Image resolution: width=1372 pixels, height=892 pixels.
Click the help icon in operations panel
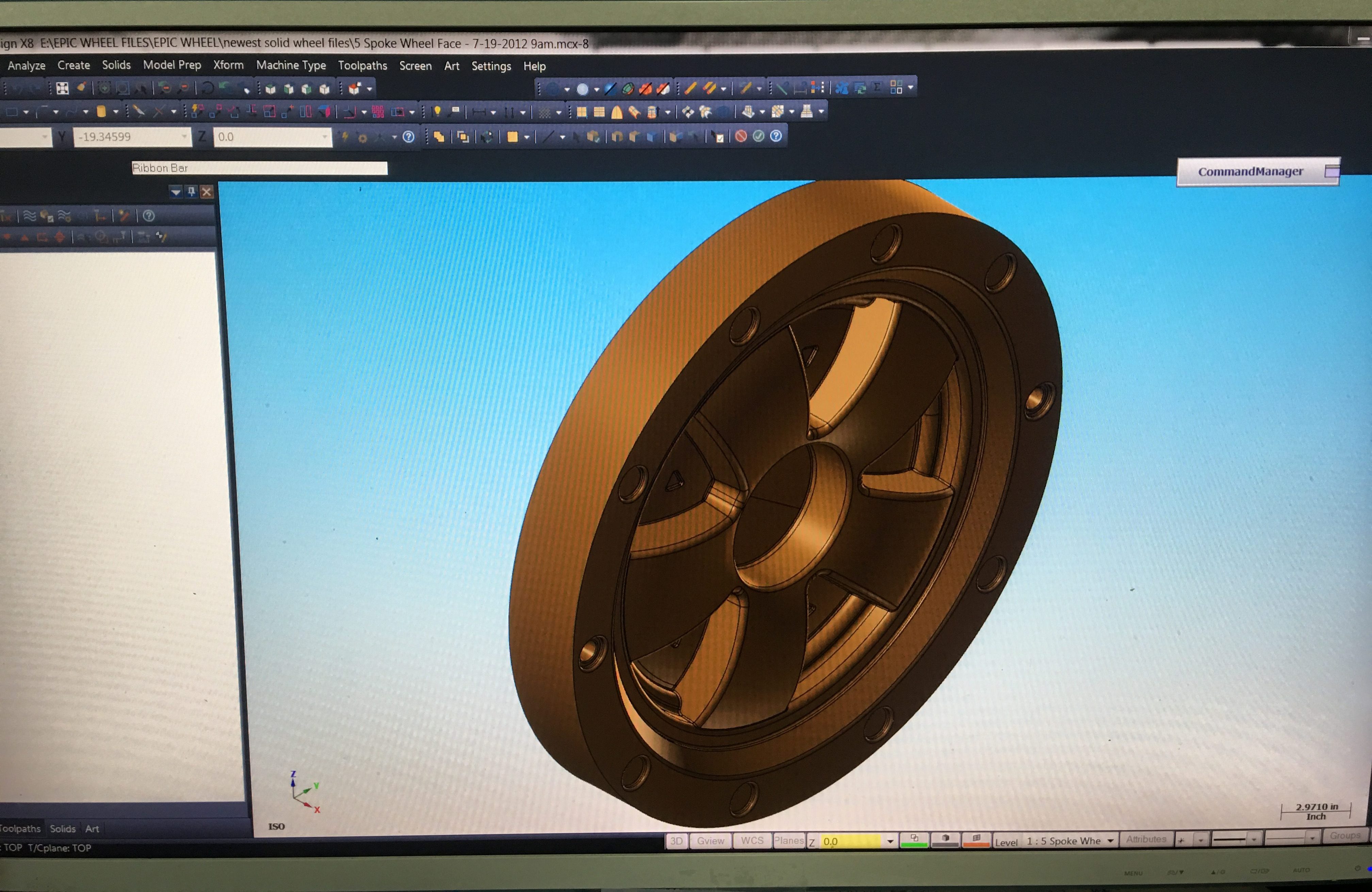[149, 216]
